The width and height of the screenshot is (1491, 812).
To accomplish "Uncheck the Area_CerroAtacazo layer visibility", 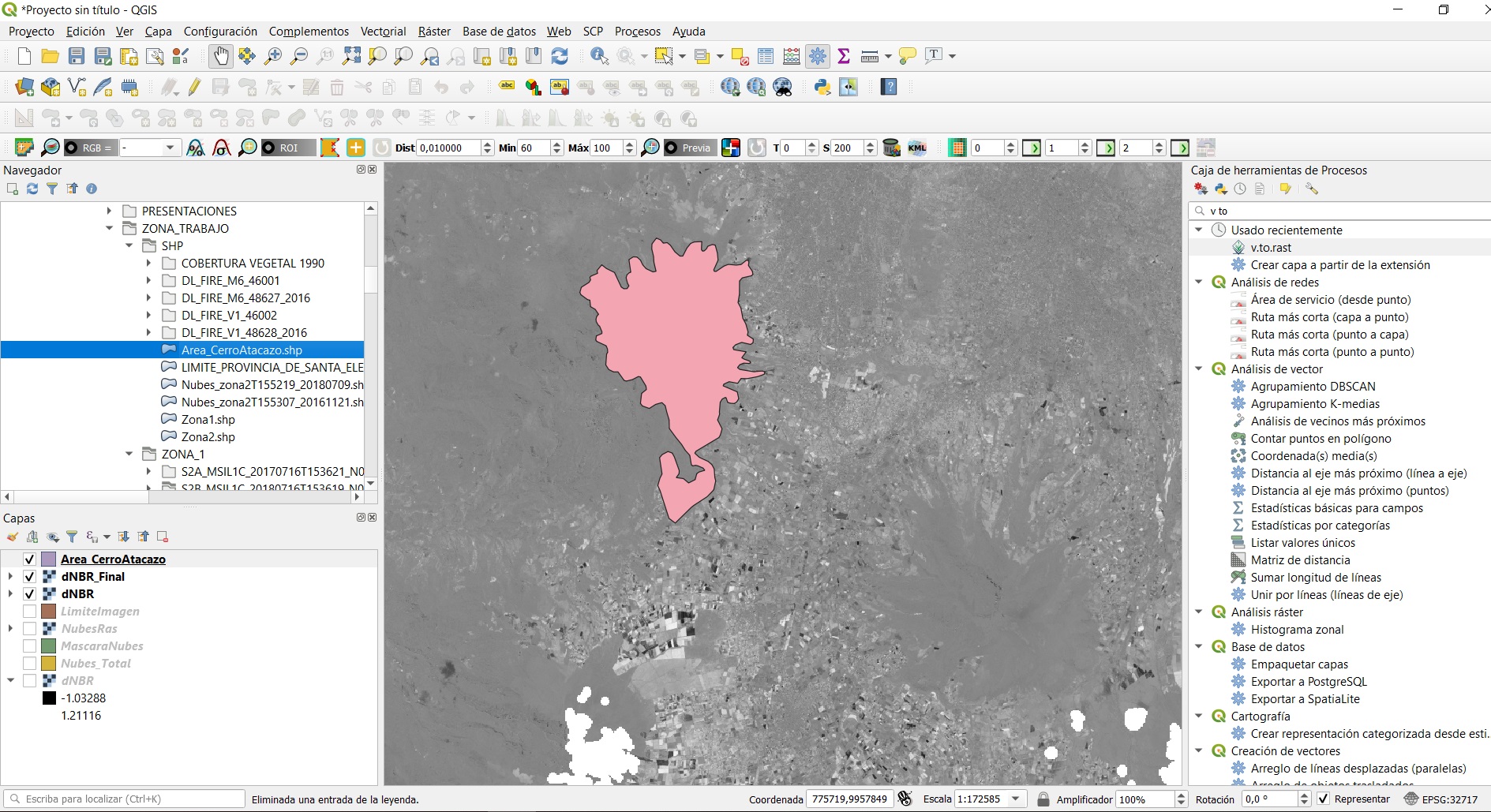I will coord(29,559).
